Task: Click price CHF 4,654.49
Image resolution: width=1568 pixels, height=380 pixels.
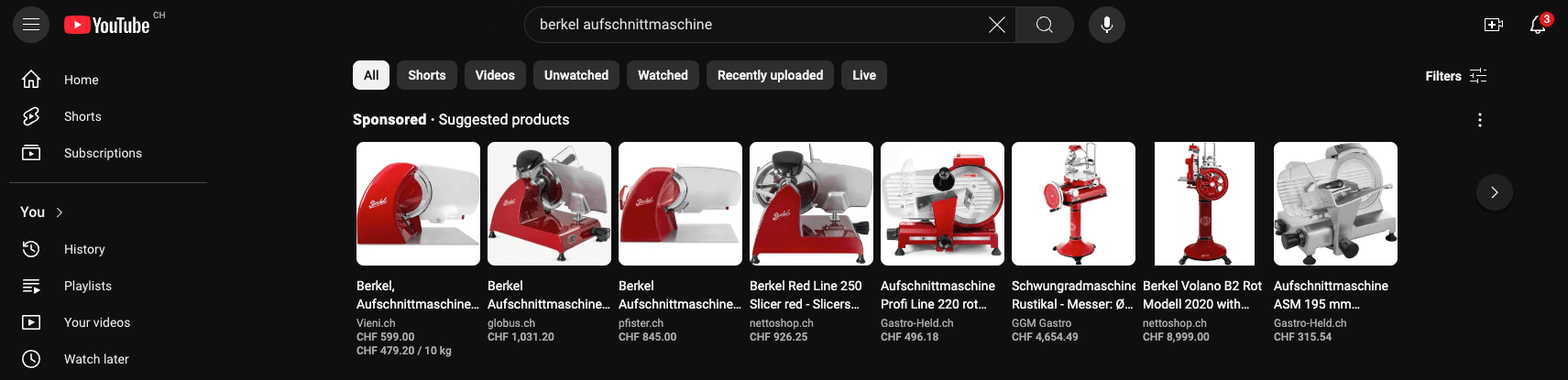Action: 1045,337
